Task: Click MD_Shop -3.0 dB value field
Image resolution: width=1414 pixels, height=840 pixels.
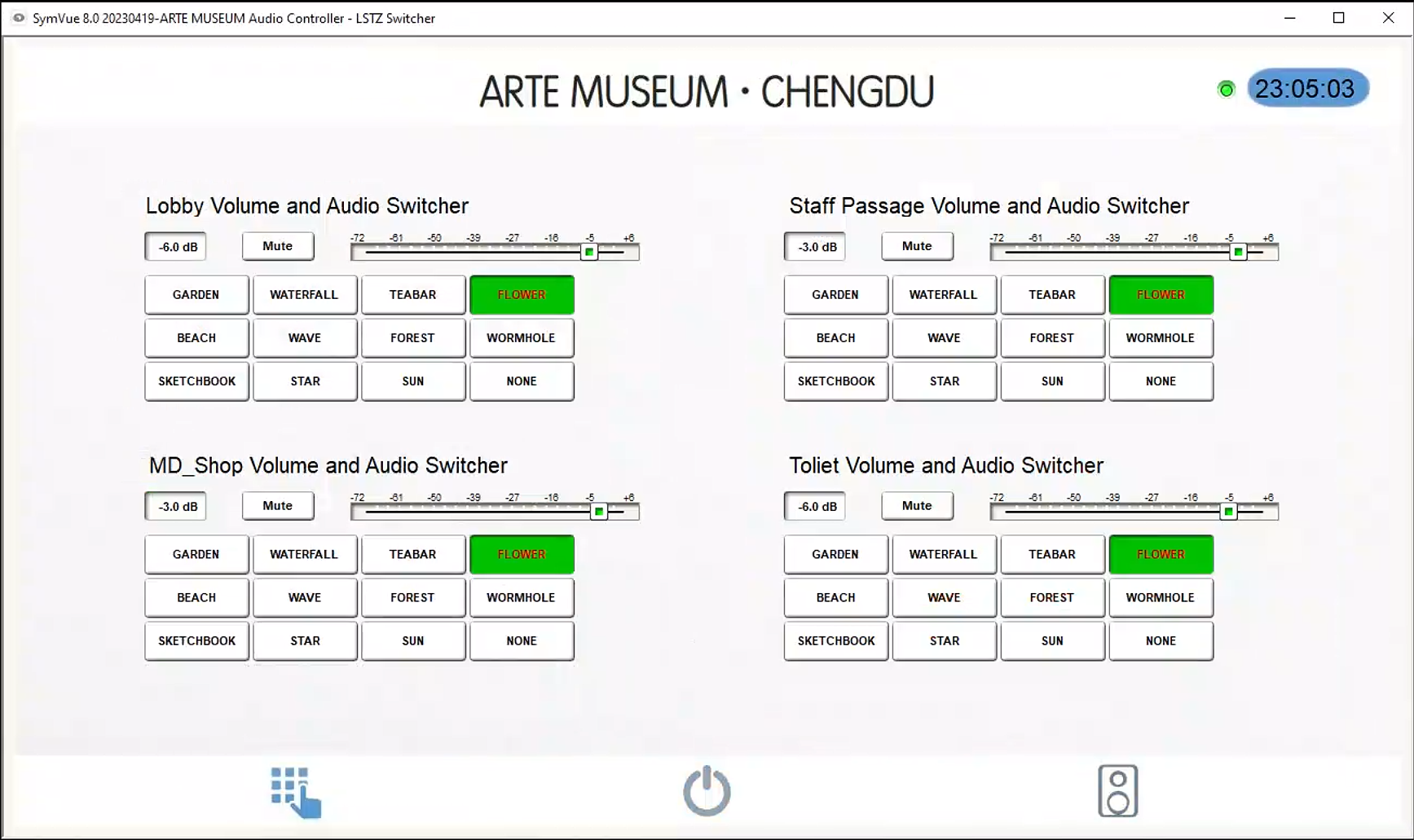Action: click(176, 507)
